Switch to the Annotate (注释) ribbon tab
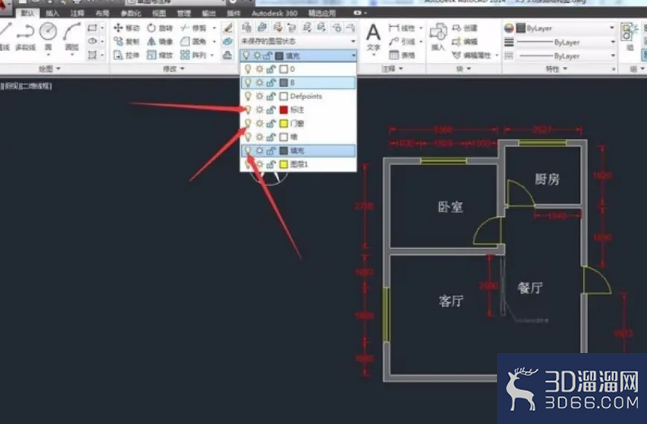 click(x=77, y=13)
